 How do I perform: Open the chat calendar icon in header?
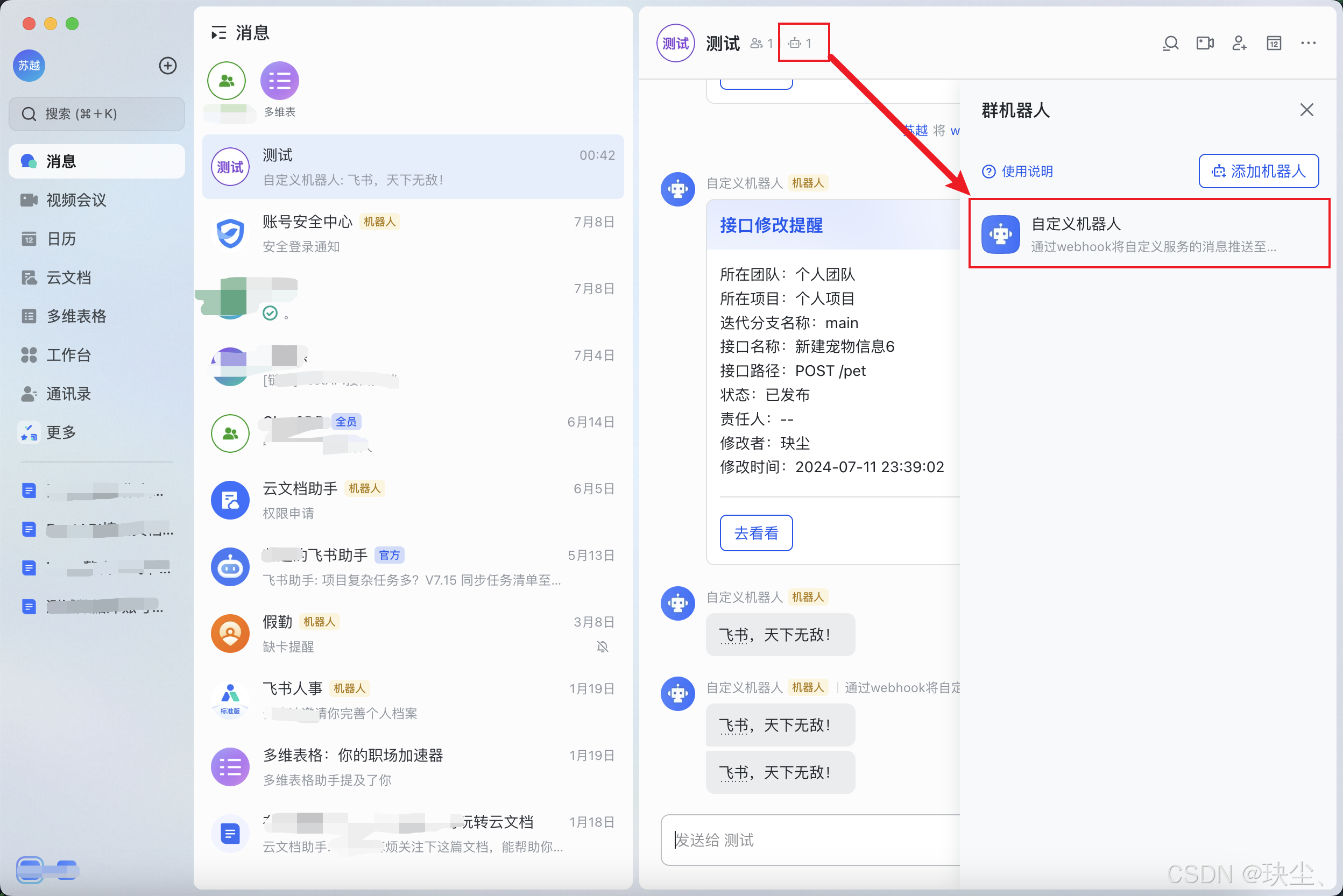point(1274,44)
